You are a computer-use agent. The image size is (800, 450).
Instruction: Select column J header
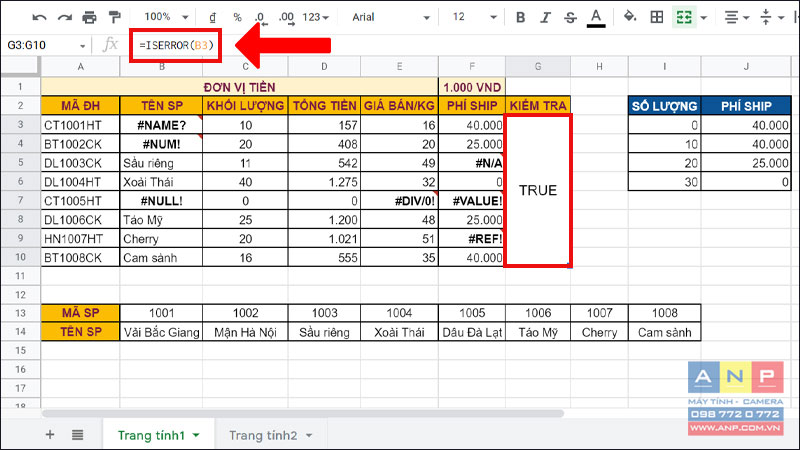[x=746, y=66]
